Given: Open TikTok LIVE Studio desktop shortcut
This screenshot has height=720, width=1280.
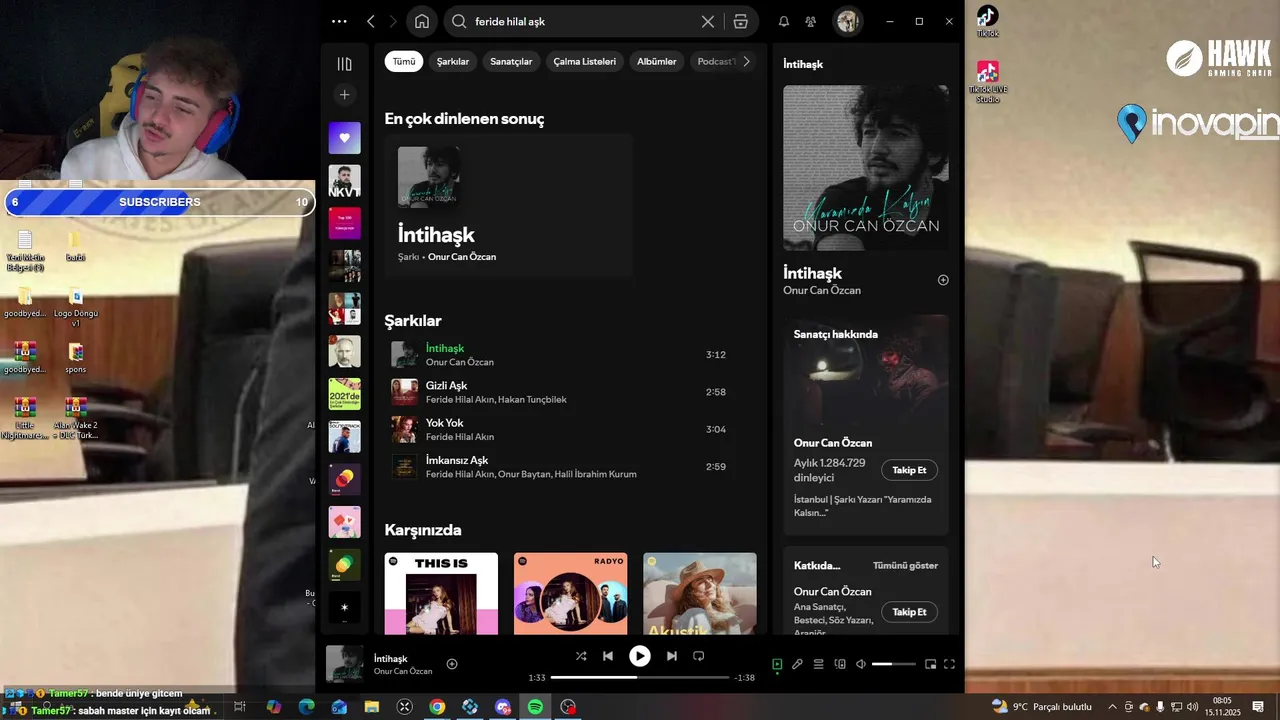Looking at the screenshot, I should (988, 81).
